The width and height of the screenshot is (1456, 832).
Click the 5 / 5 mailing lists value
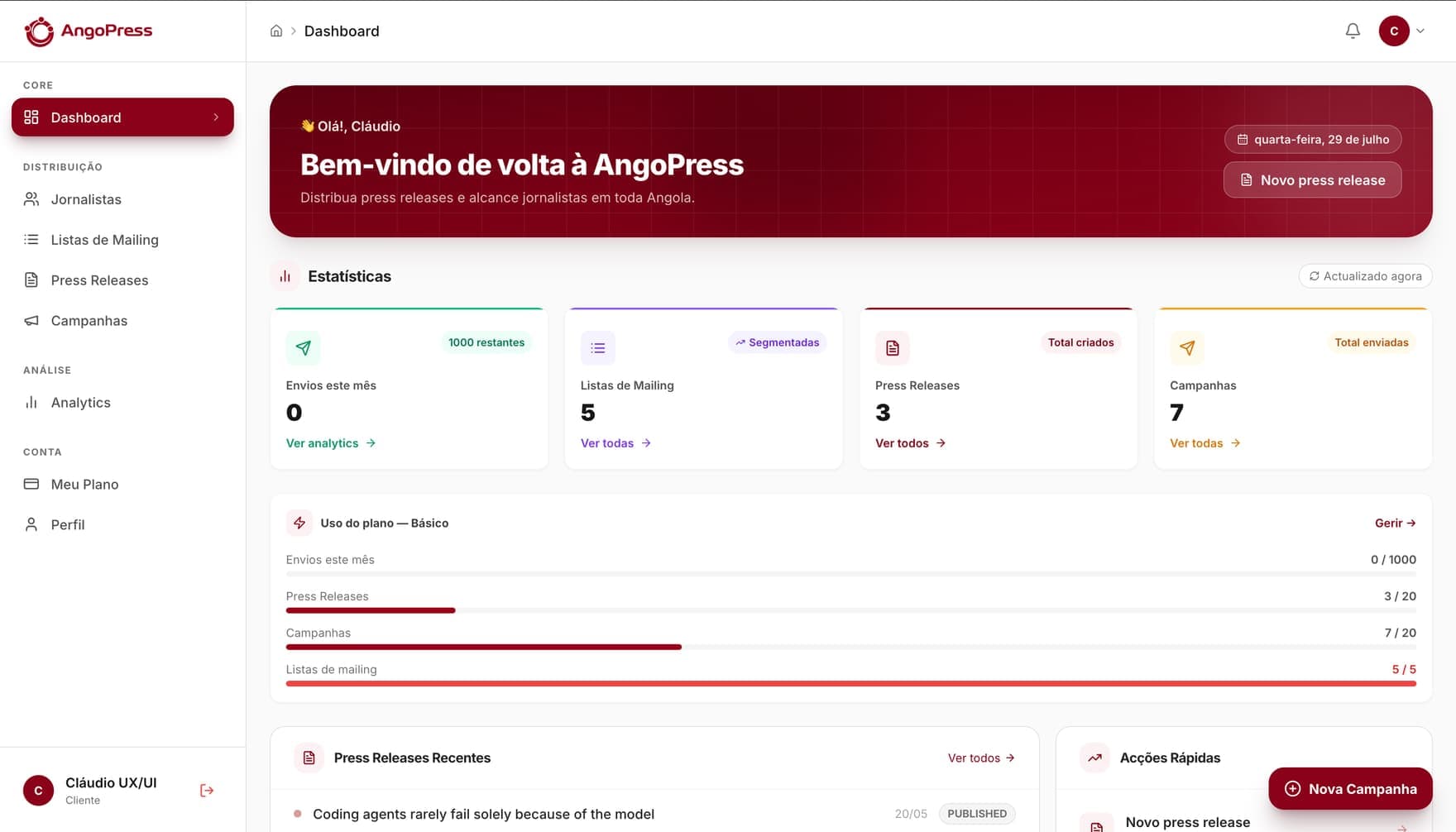1404,669
